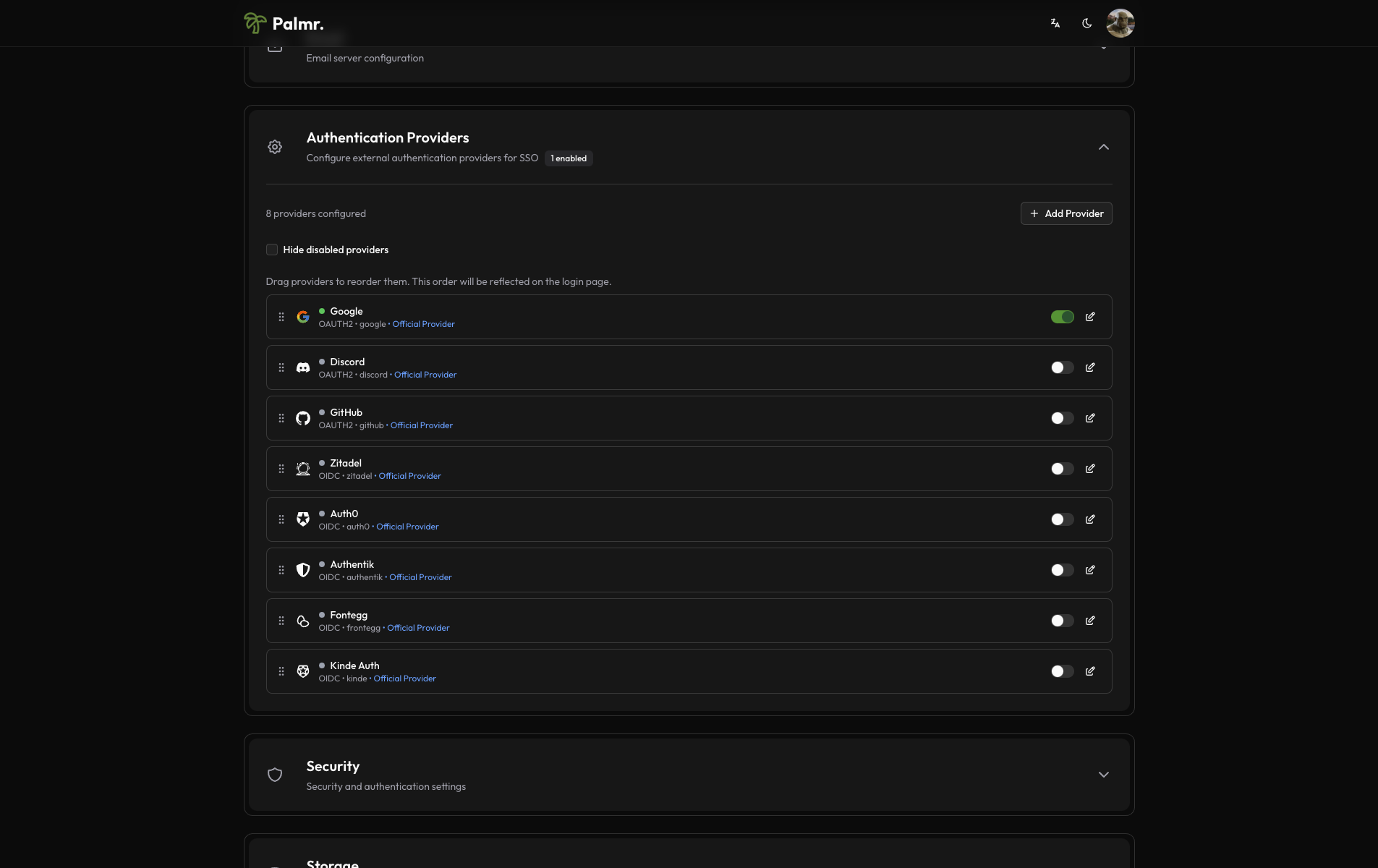This screenshot has height=868, width=1378.
Task: Enable the Auth0 provider toggle
Action: (x=1063, y=519)
